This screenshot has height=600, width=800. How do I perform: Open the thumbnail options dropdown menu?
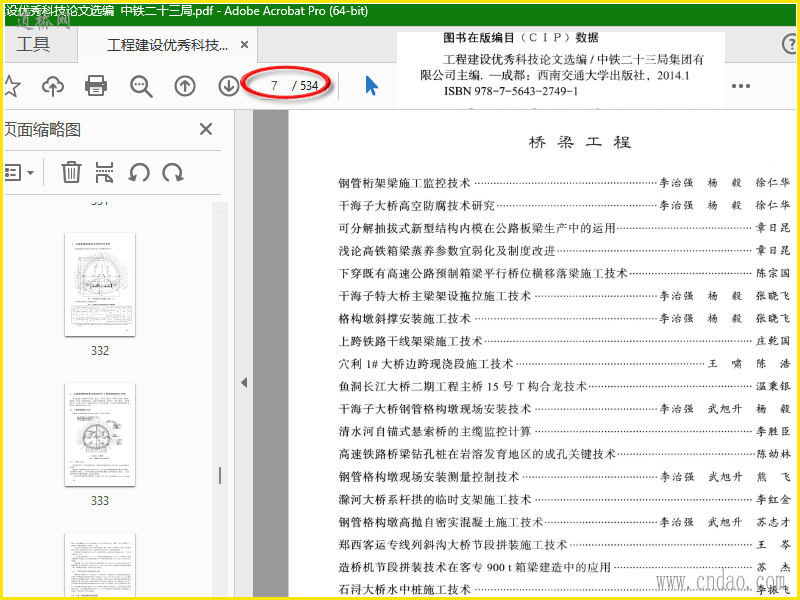click(x=19, y=172)
